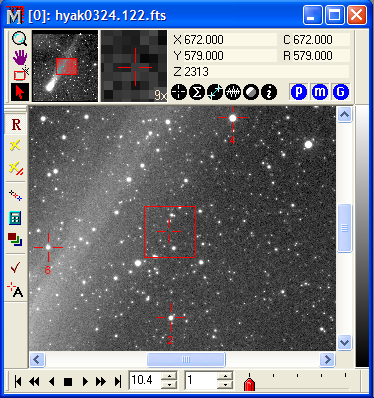Play the image sequence forward
Image resolution: width=374 pixels, height=398 pixels.
[85, 381]
